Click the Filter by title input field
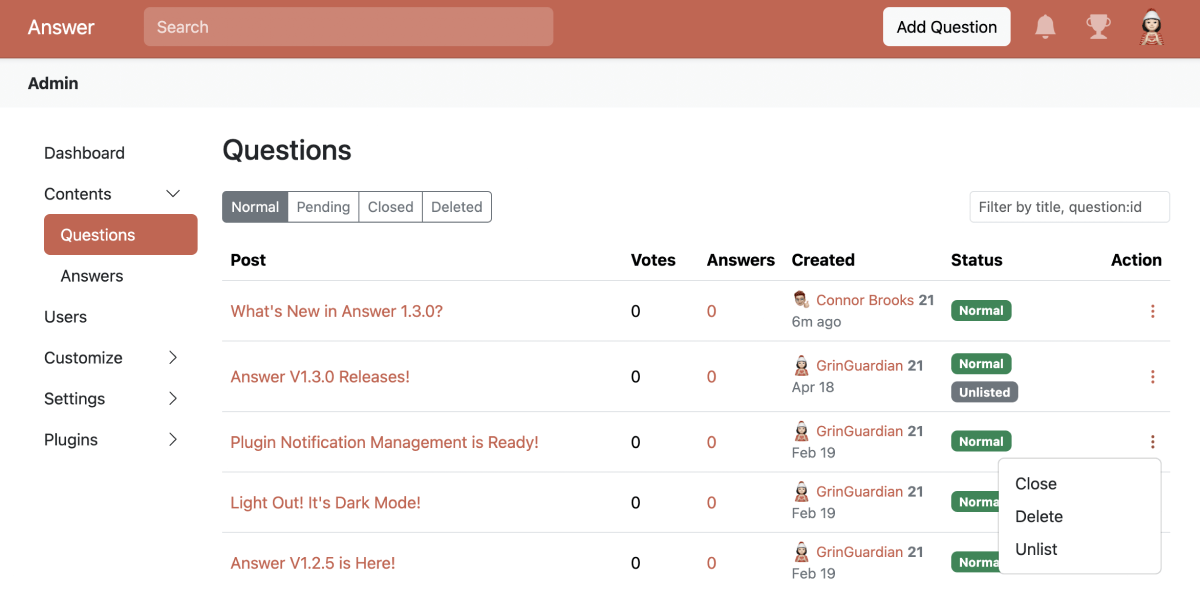The image size is (1200, 590). [1069, 207]
